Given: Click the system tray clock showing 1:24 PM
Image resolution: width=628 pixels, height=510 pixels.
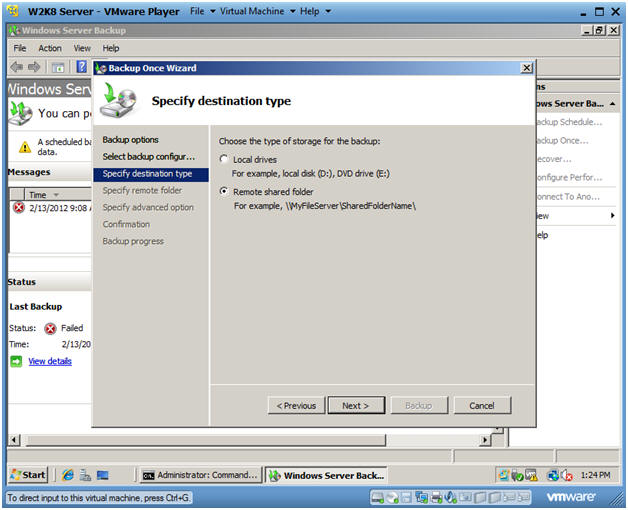Looking at the screenshot, I should click(x=596, y=475).
